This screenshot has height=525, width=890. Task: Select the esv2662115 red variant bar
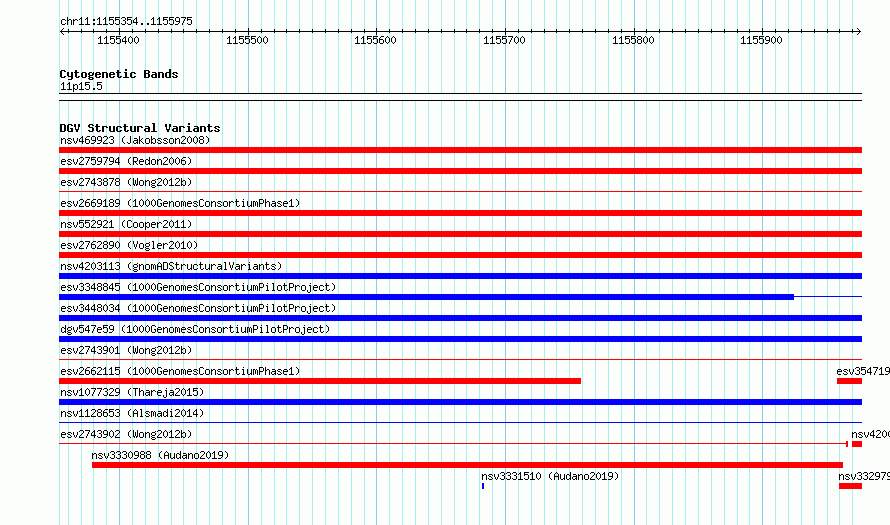(x=320, y=381)
